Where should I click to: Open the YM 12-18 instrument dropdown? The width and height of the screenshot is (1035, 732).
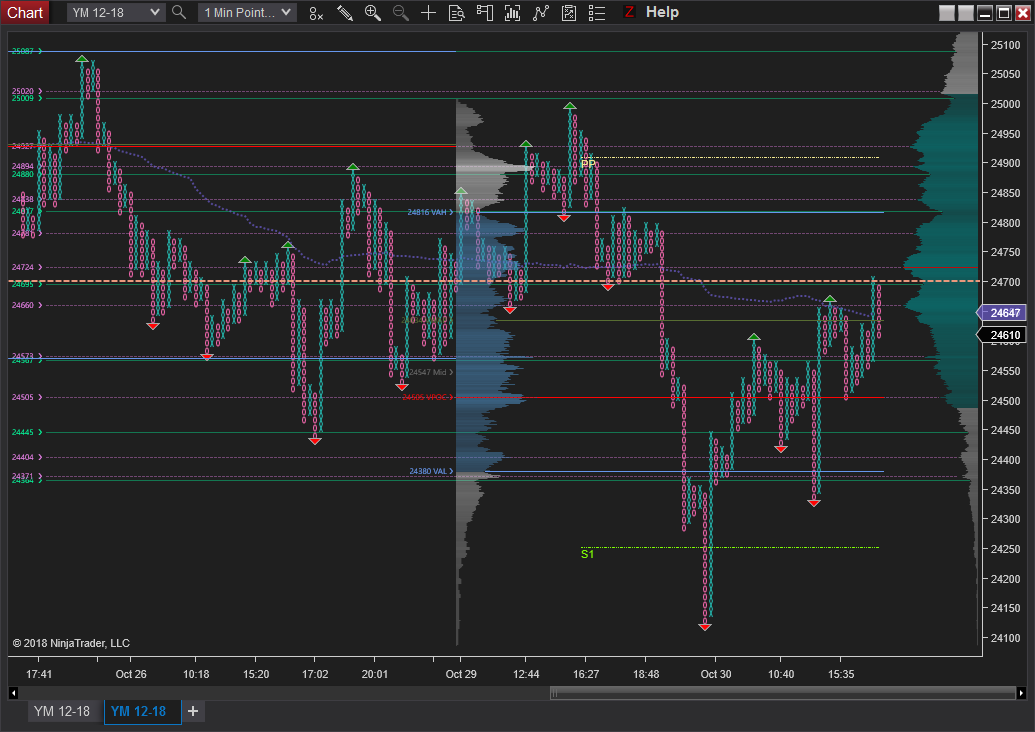coord(116,13)
